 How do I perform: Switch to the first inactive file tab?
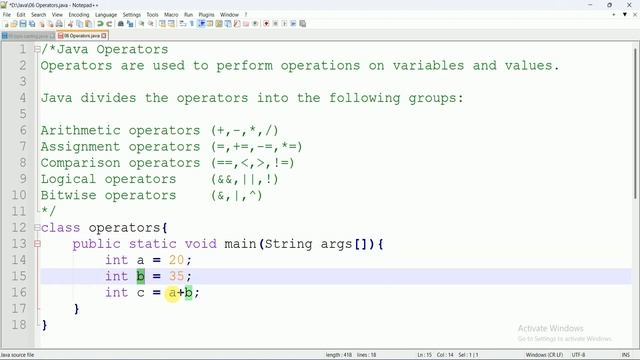(28, 36)
